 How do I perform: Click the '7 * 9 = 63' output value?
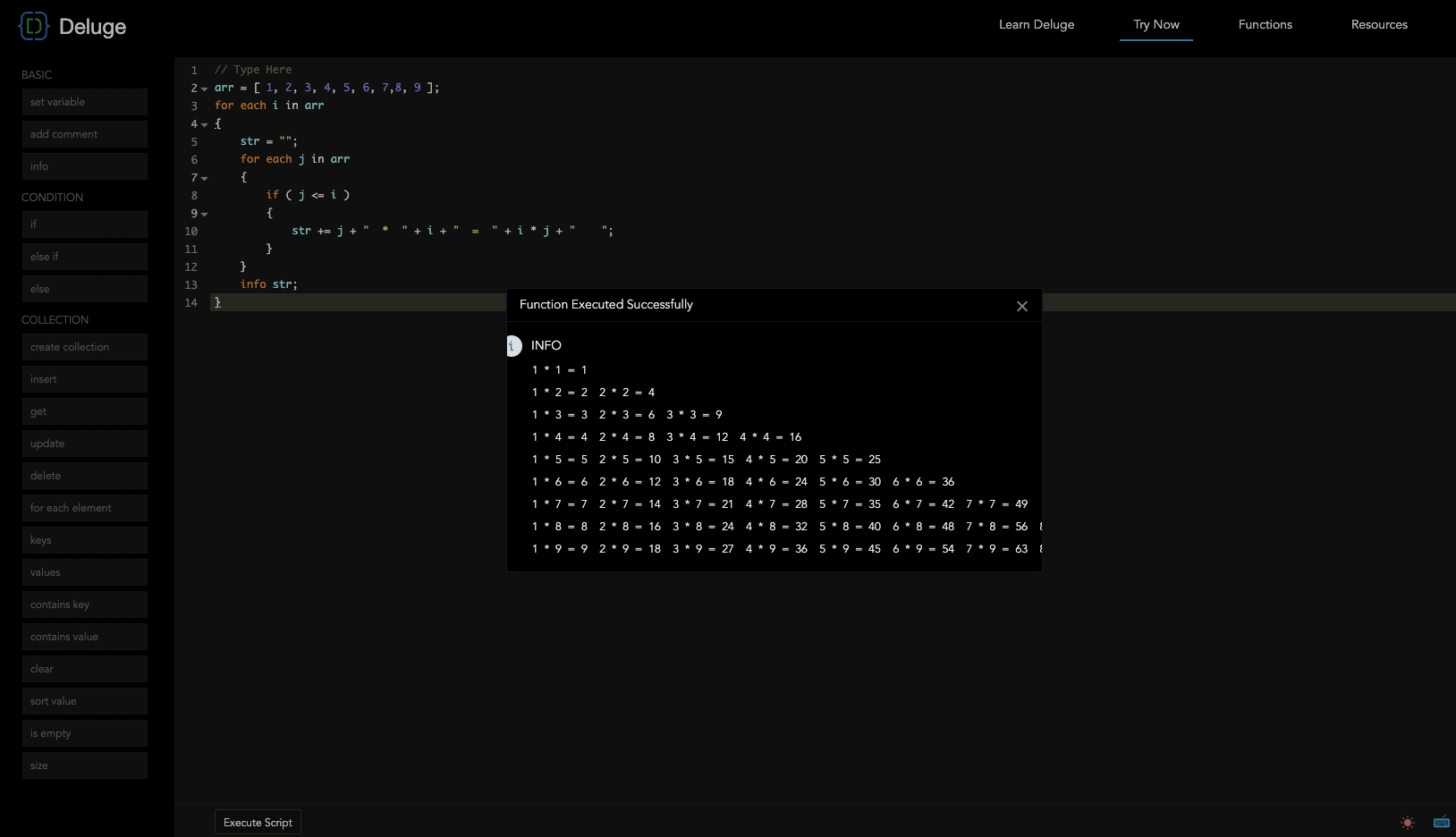point(997,549)
